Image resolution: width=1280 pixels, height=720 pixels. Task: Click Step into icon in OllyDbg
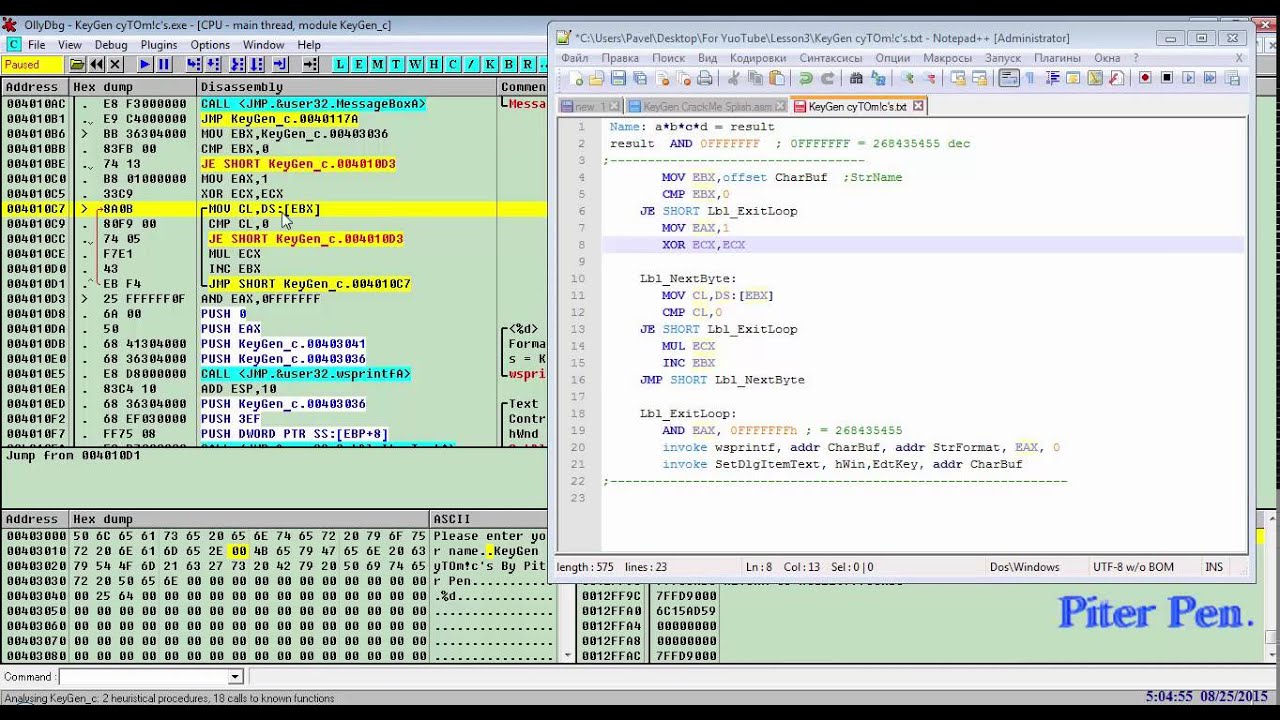tap(194, 64)
